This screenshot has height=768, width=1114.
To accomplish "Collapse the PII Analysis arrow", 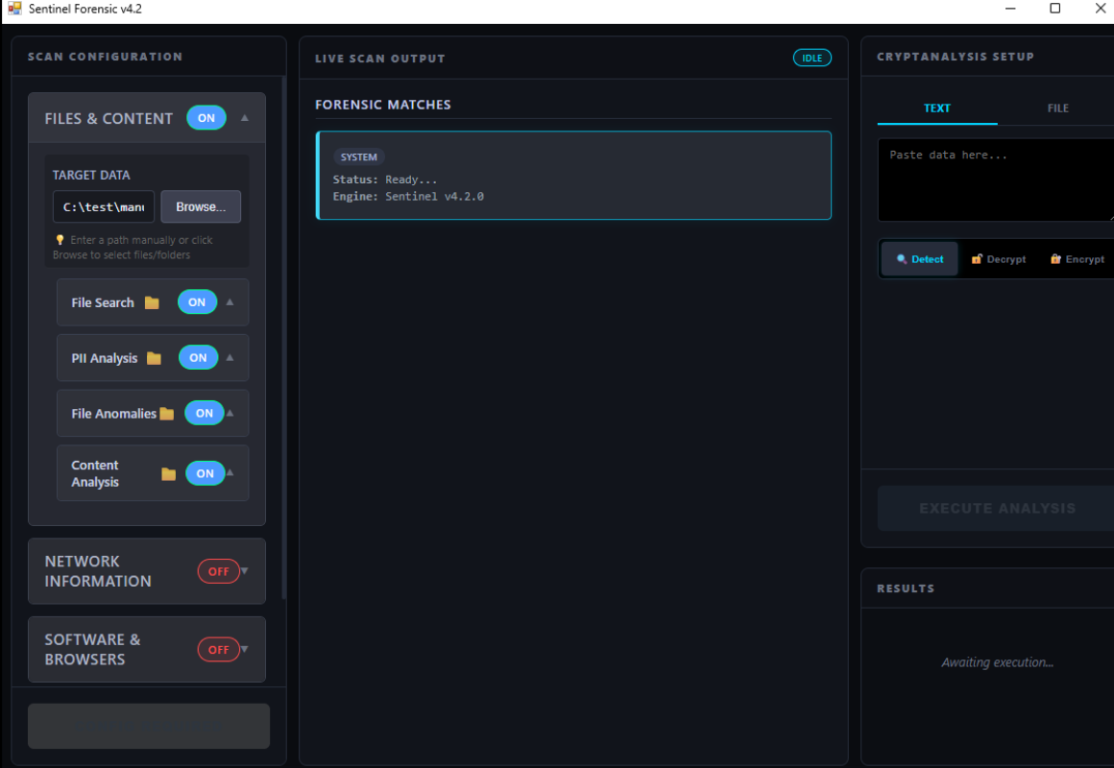I will (230, 357).
